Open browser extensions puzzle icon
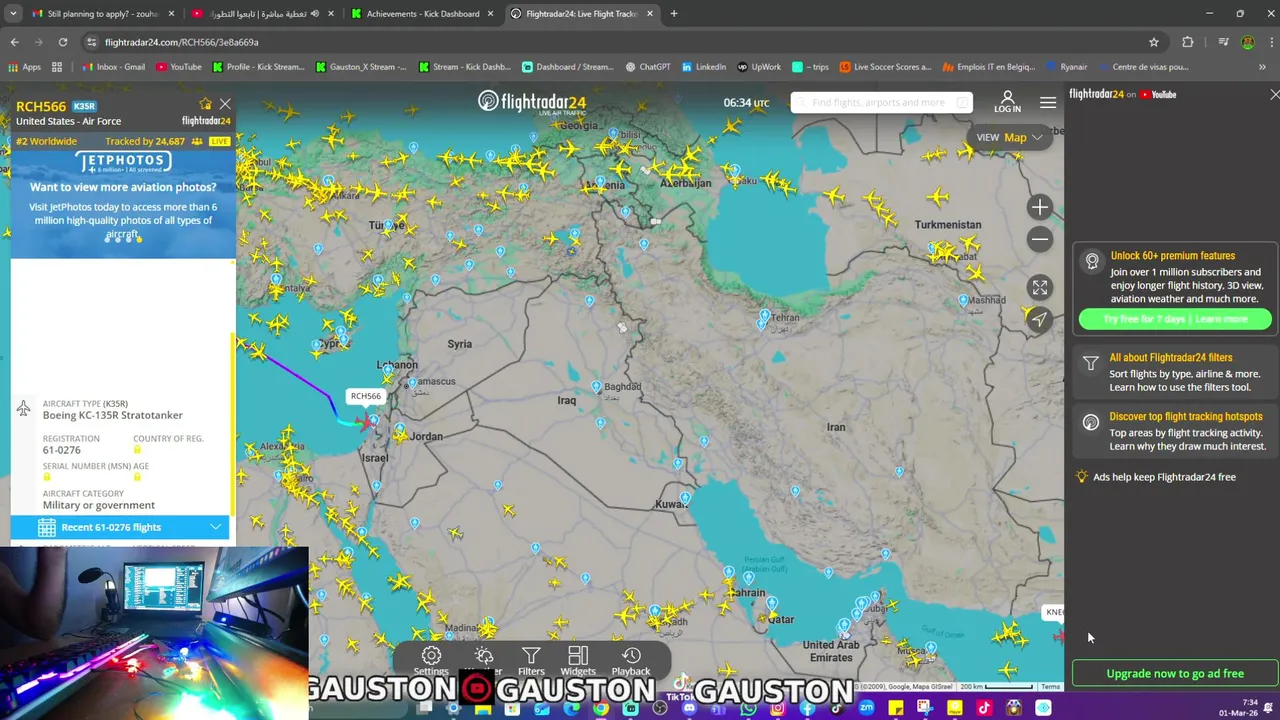 [1188, 42]
